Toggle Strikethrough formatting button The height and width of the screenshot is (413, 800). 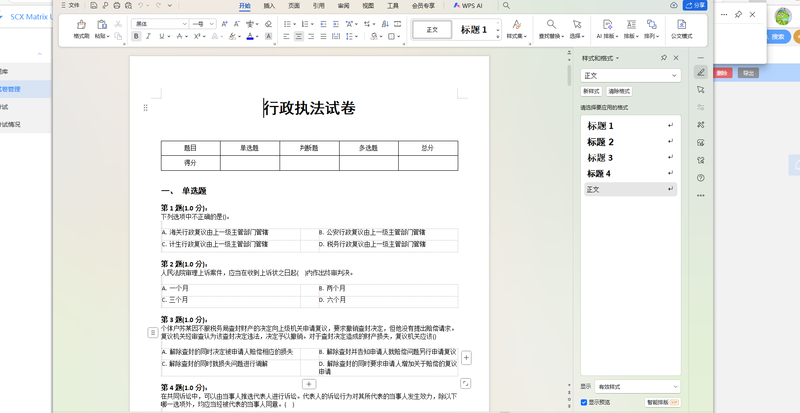click(179, 36)
